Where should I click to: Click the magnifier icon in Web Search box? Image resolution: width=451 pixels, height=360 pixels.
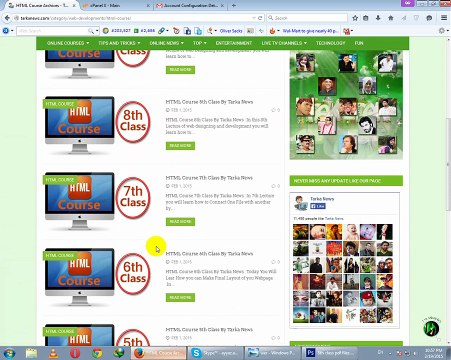pyautogui.click(x=90, y=31)
